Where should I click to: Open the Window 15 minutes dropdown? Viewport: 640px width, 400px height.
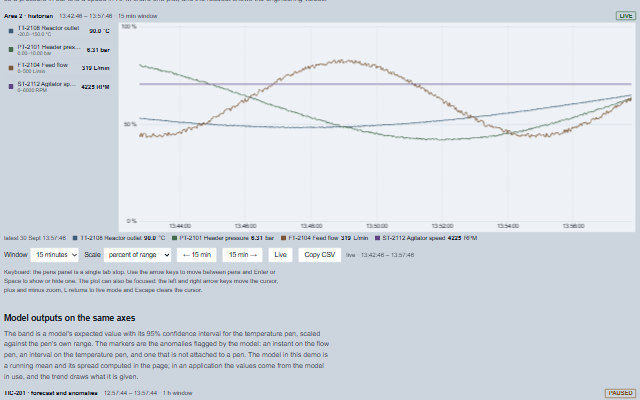pos(54,255)
